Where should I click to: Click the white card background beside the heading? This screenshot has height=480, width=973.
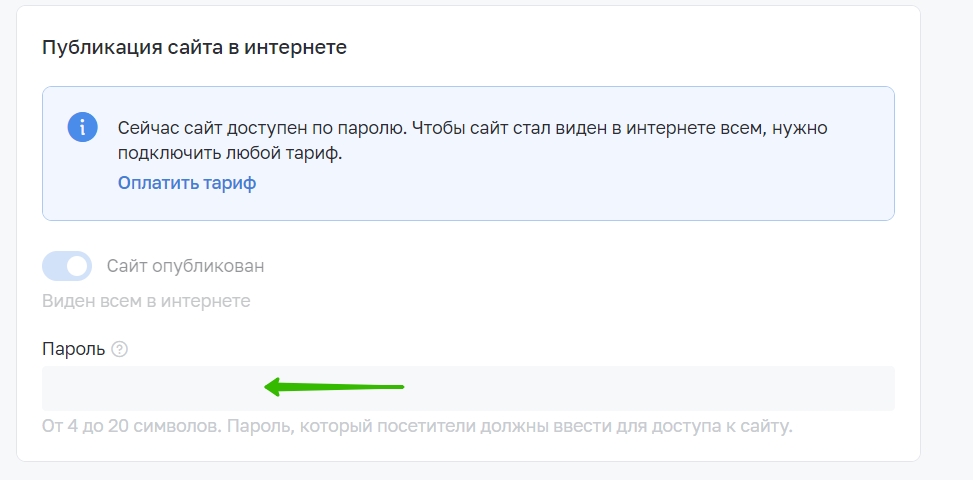(x=621, y=47)
